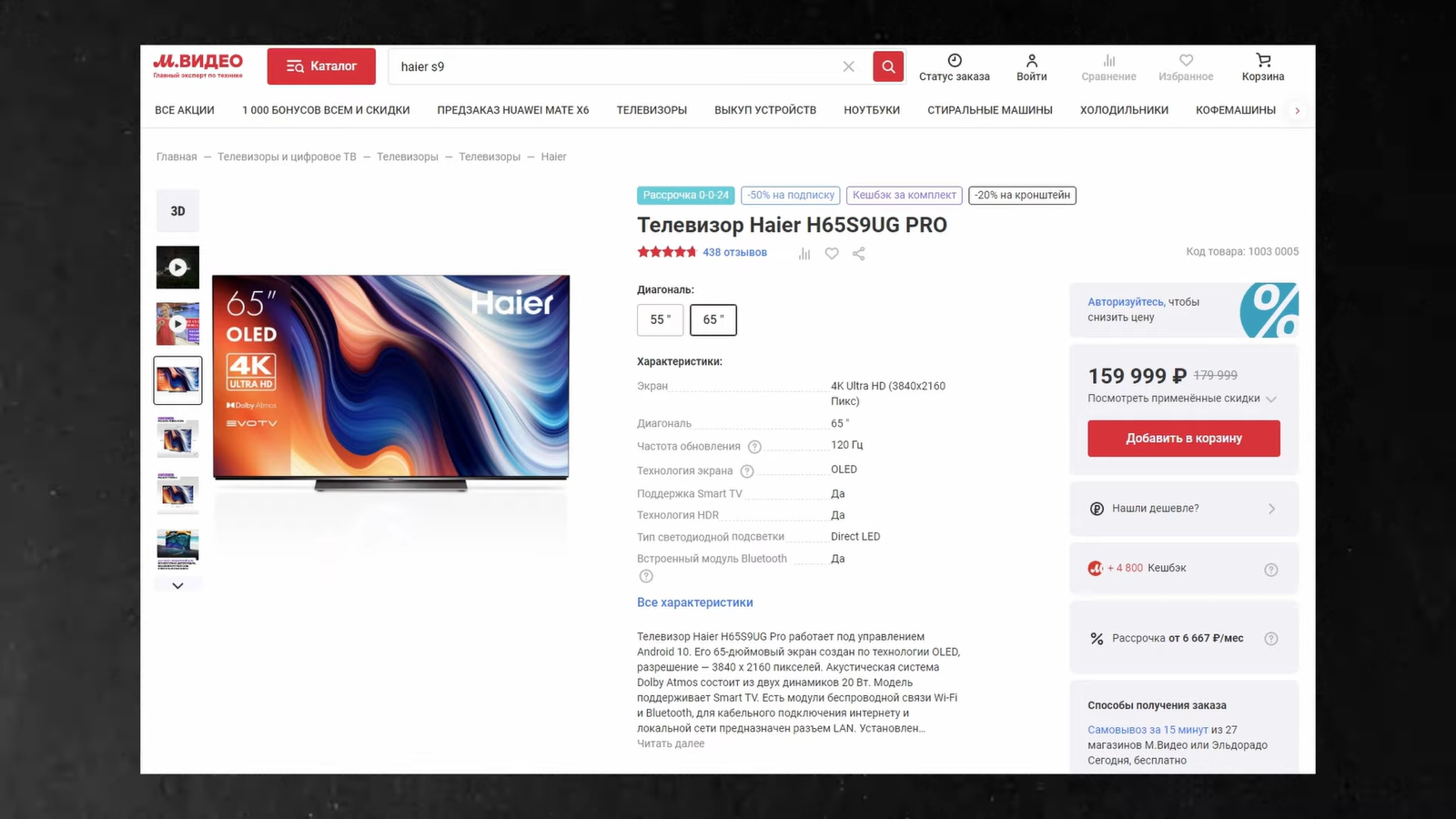Image resolution: width=1456 pixels, height=819 pixels.
Task: Share the product via share icon
Action: 858,254
